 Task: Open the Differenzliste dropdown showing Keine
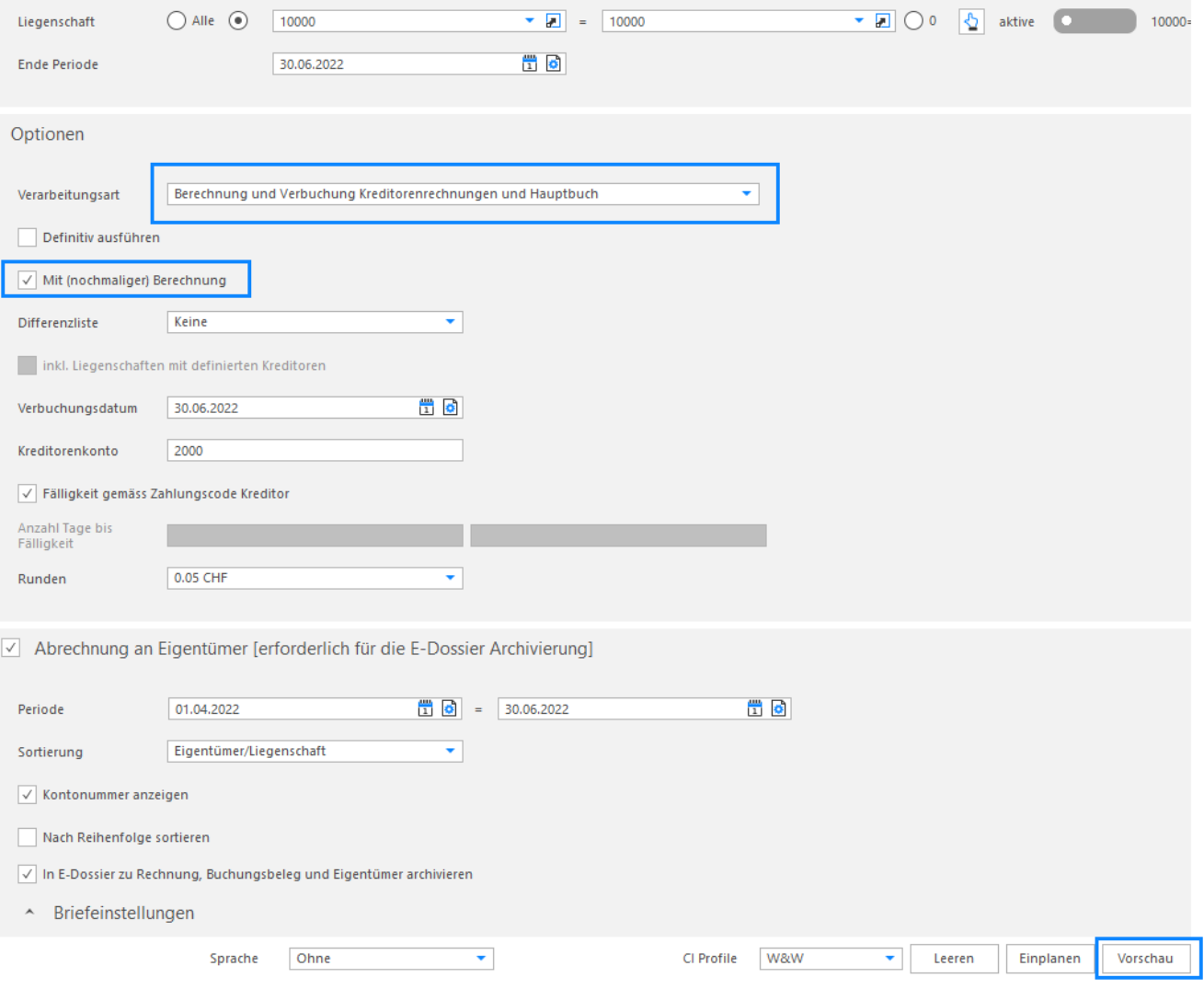315,322
